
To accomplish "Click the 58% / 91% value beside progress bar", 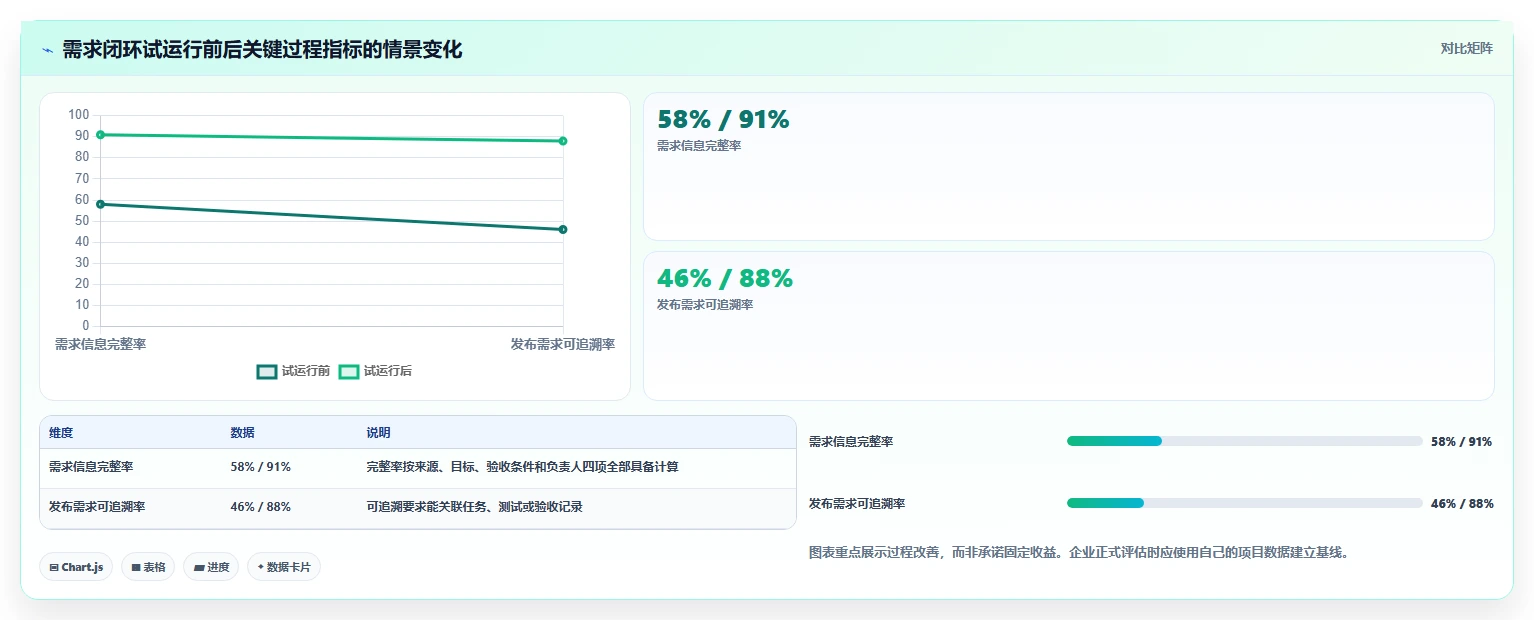I will [1461, 441].
